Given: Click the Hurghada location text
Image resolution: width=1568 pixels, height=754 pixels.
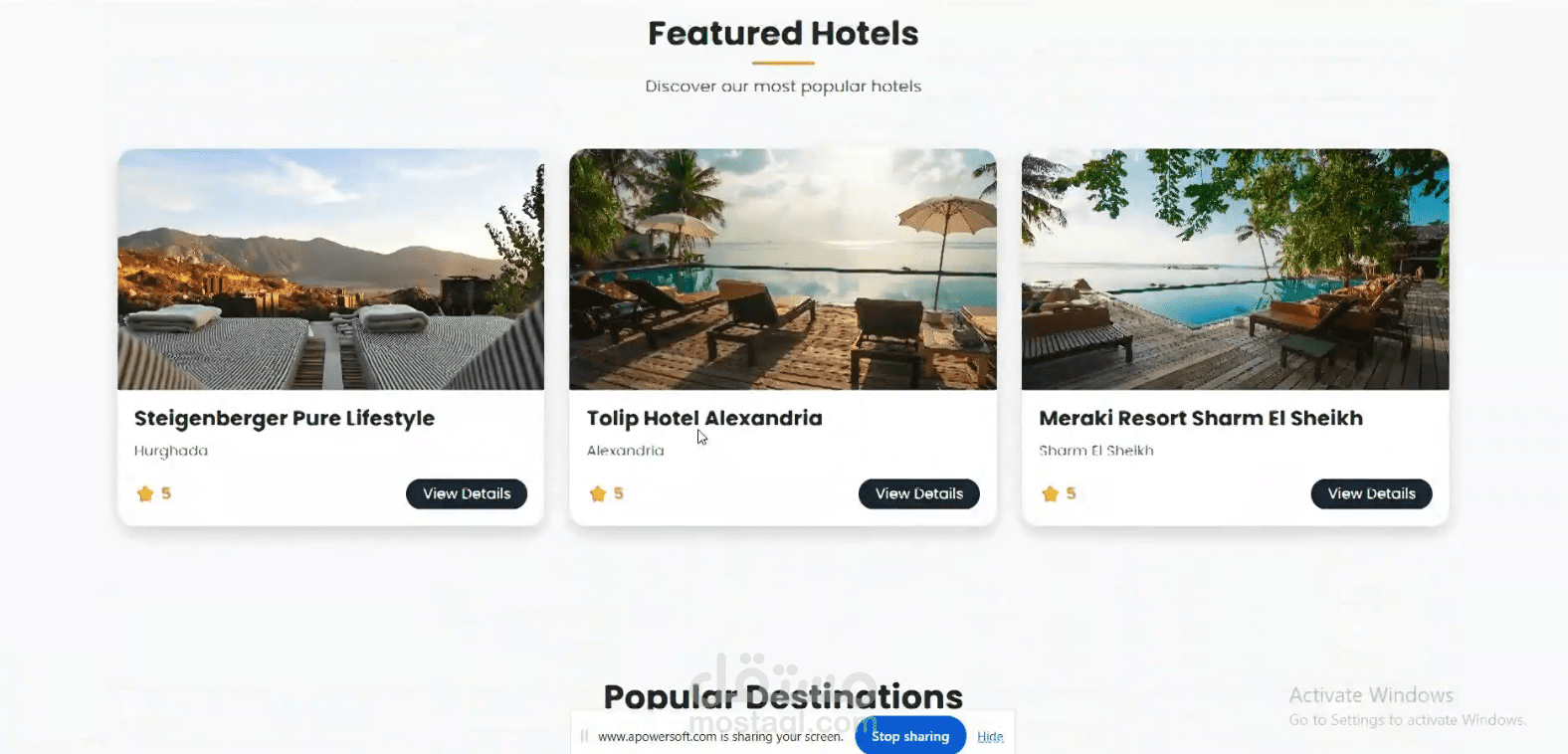Looking at the screenshot, I should pos(171,451).
